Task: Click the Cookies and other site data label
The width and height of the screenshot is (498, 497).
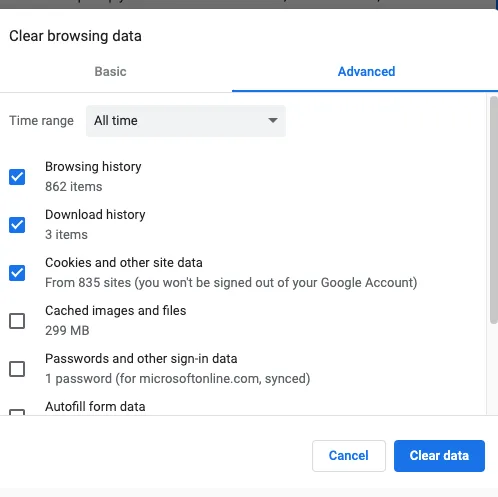Action: [x=124, y=263]
